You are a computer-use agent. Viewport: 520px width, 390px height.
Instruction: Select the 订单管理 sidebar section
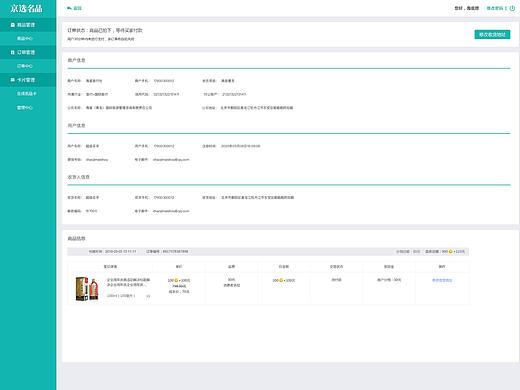28,52
